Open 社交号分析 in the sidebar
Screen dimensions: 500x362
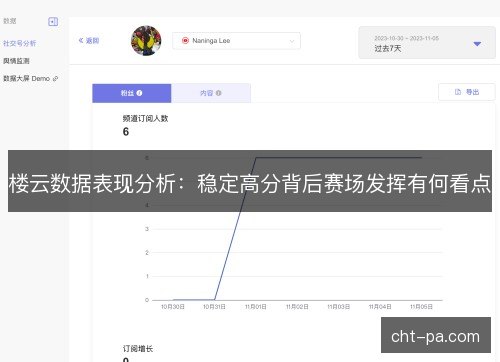coord(20,43)
